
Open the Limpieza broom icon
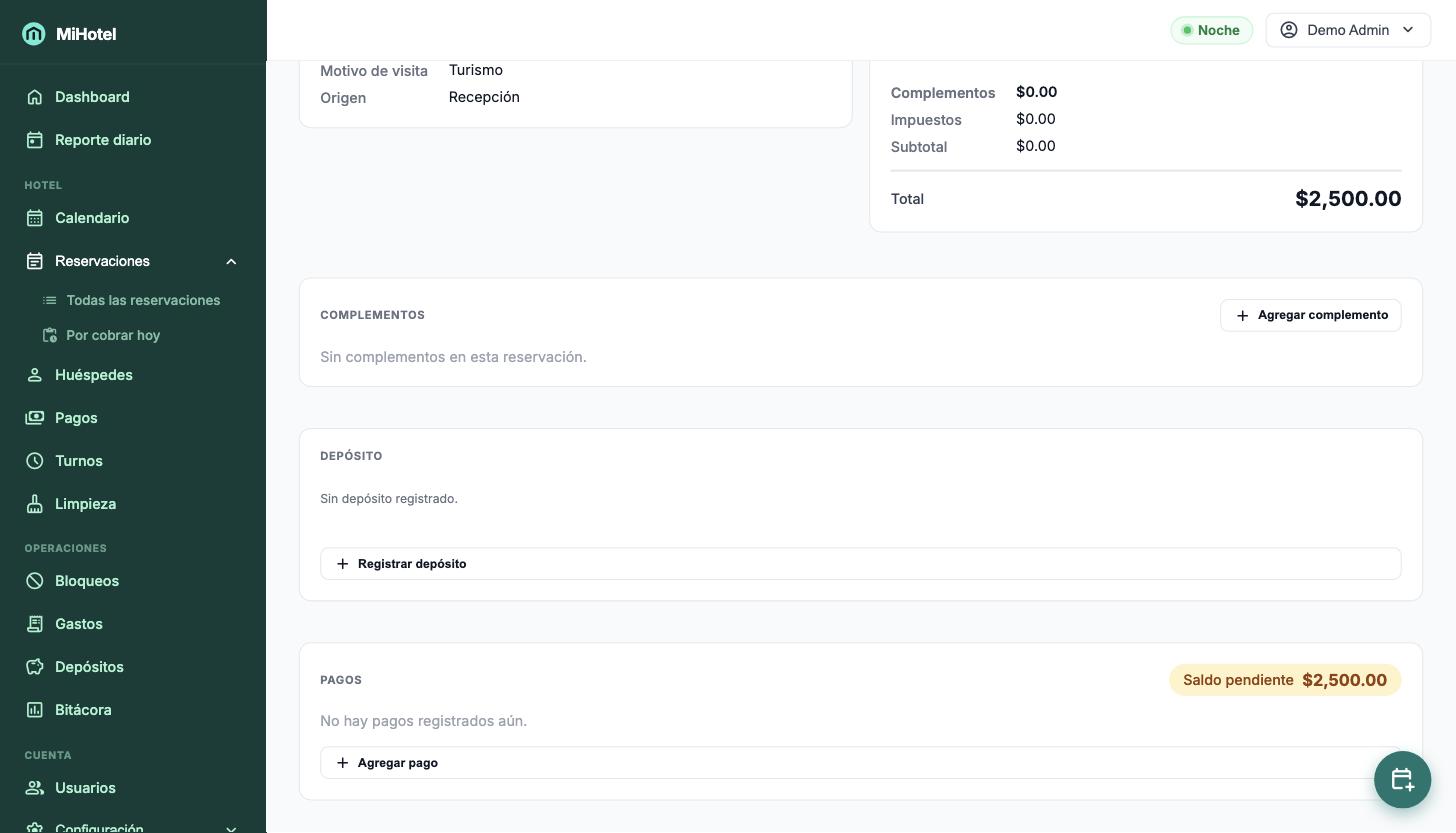[x=35, y=504]
